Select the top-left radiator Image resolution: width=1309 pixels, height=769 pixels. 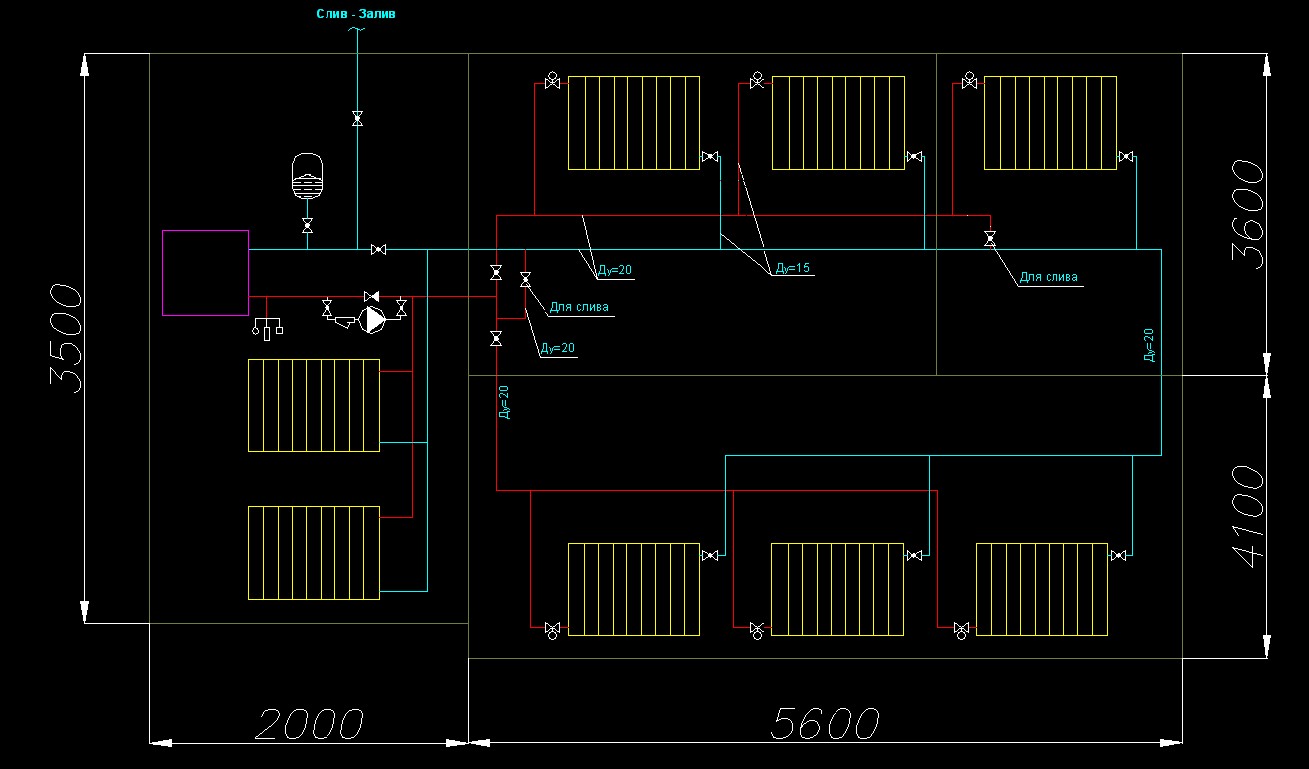(x=634, y=122)
